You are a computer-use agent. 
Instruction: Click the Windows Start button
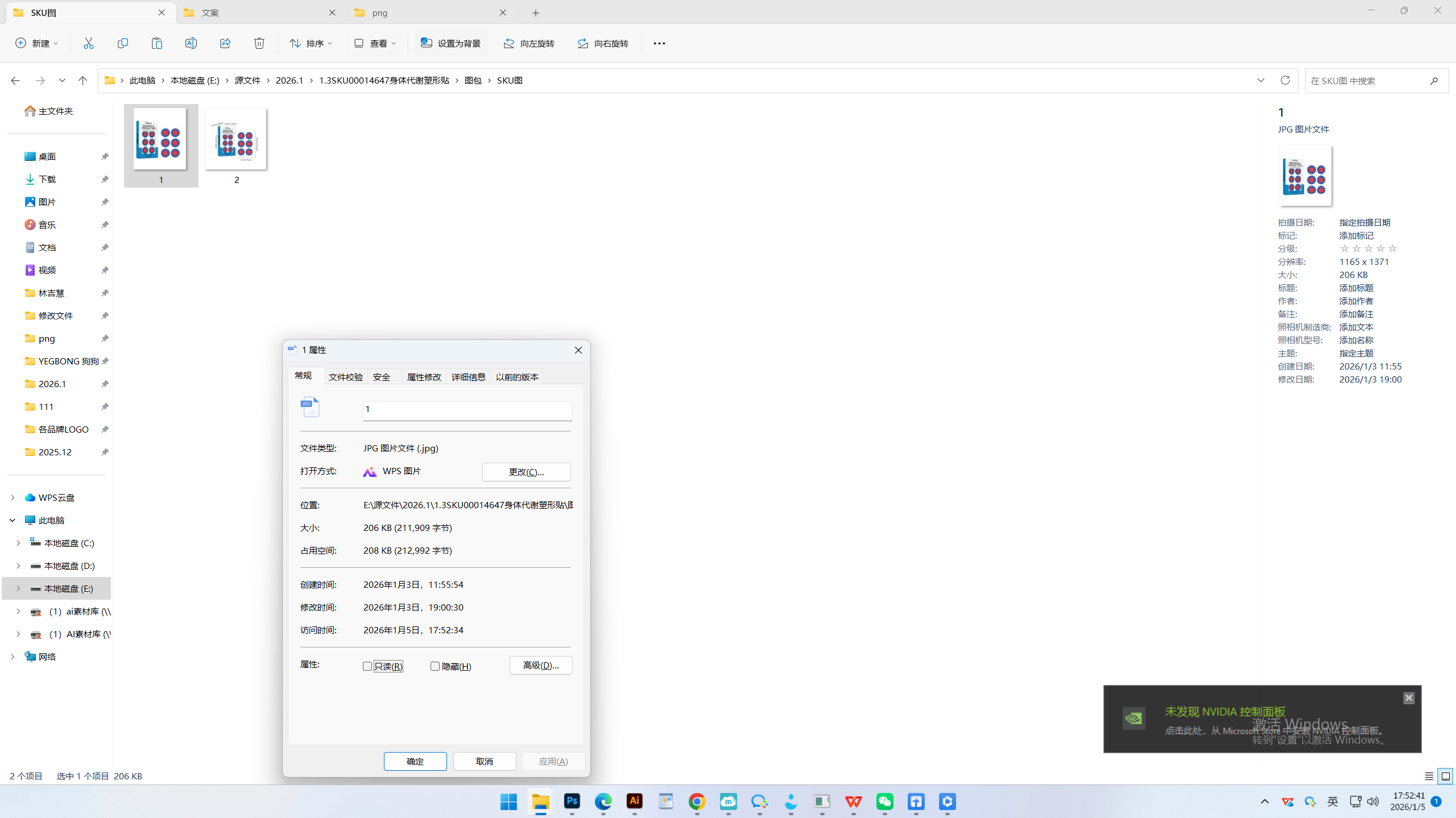click(x=508, y=802)
